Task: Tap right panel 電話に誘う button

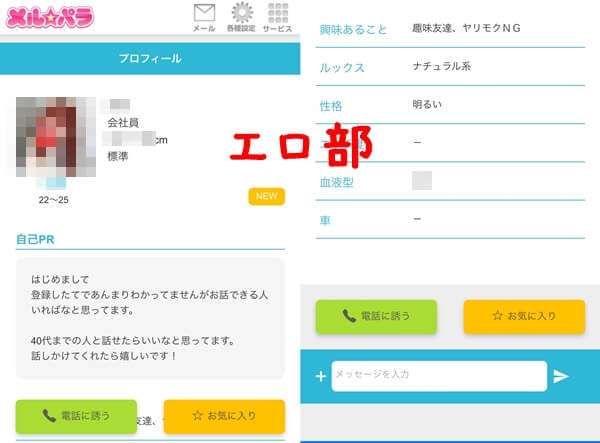Action: tap(376, 316)
